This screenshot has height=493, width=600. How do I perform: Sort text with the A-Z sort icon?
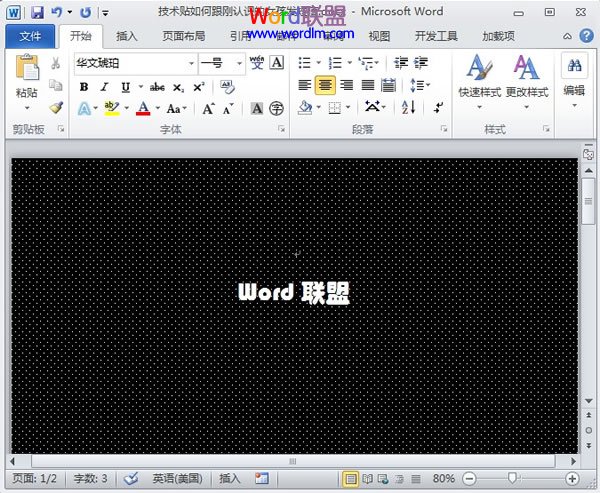coord(408,108)
